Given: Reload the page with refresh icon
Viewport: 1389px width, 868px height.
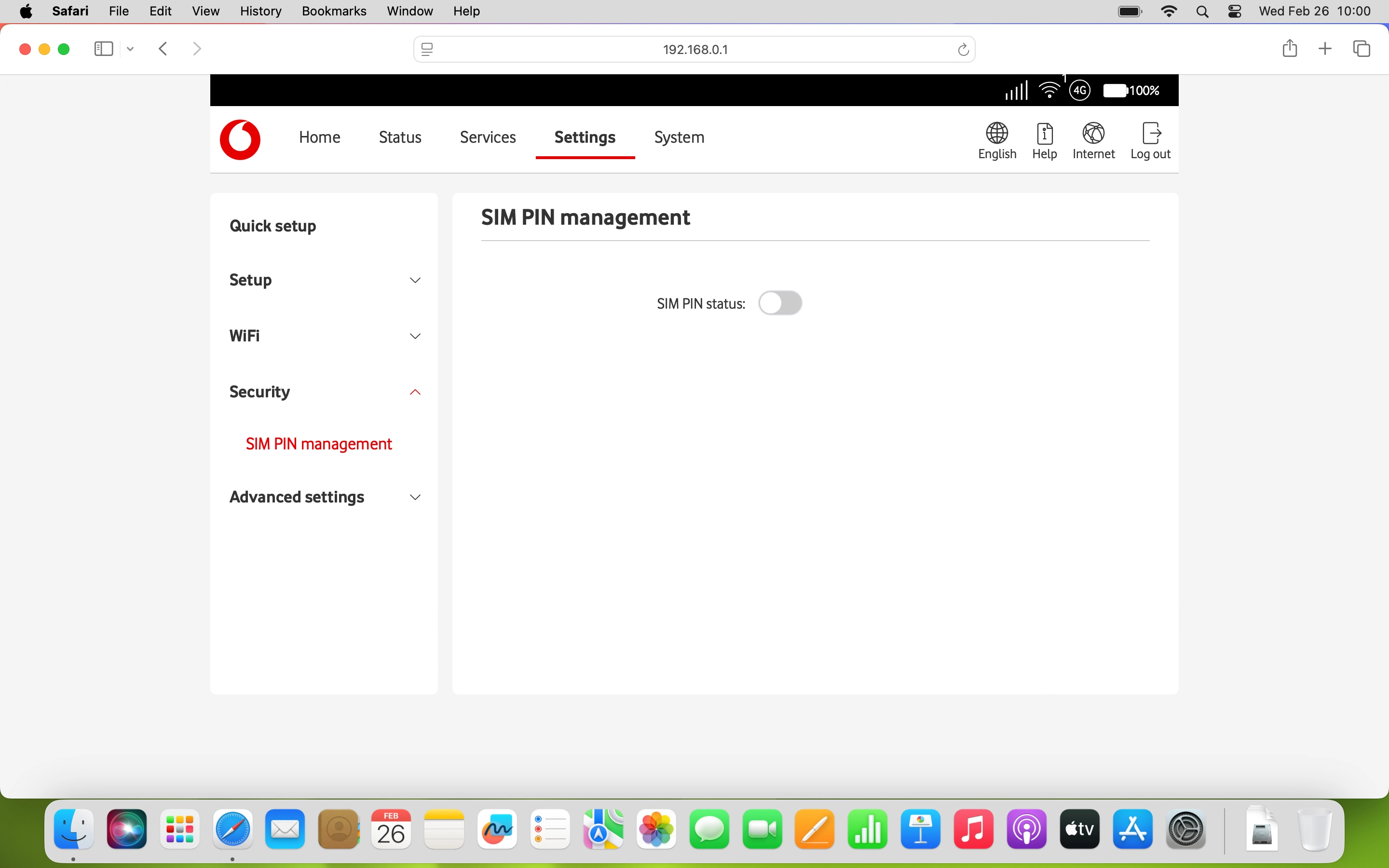Looking at the screenshot, I should (963, 50).
